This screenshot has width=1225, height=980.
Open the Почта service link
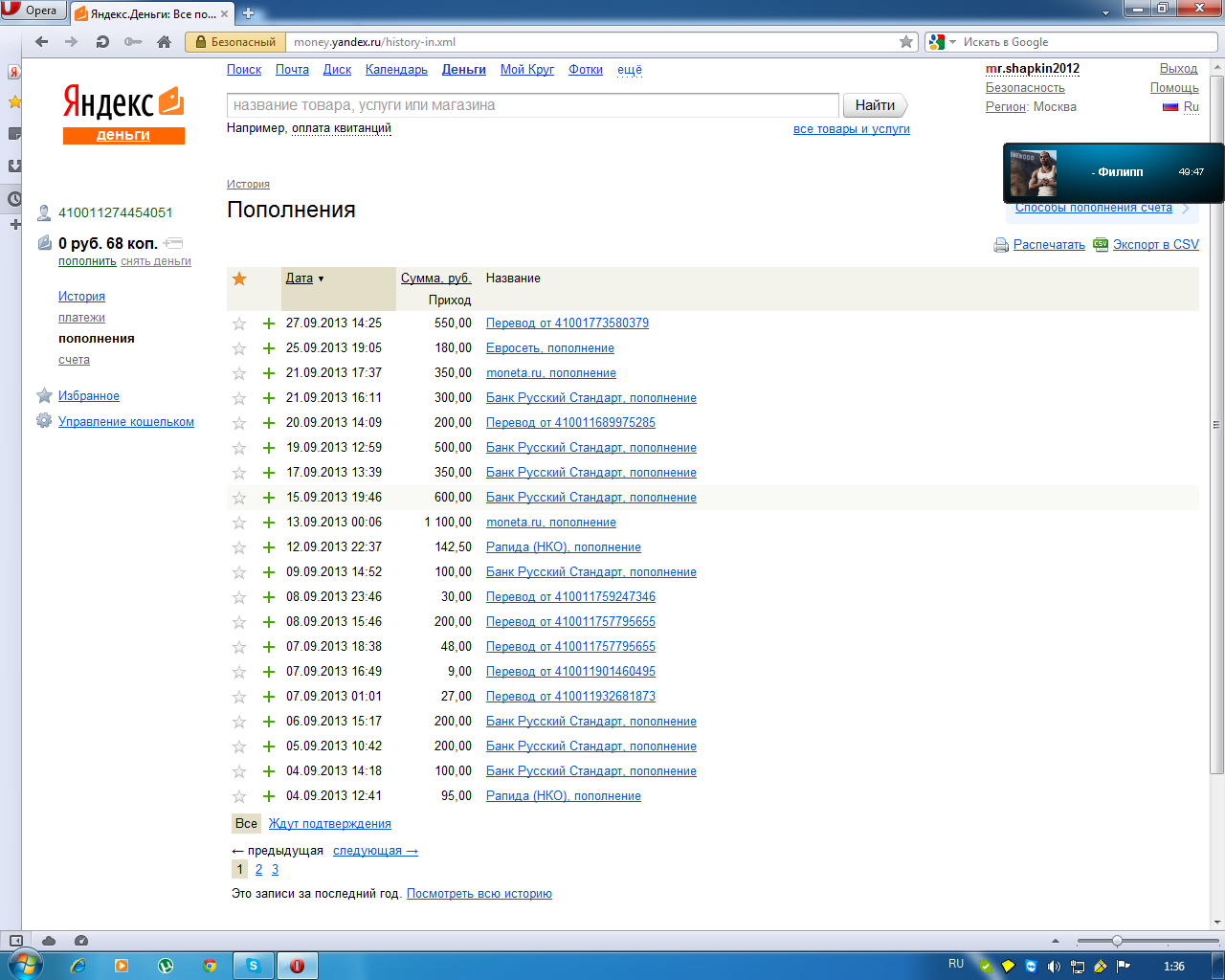[x=292, y=70]
